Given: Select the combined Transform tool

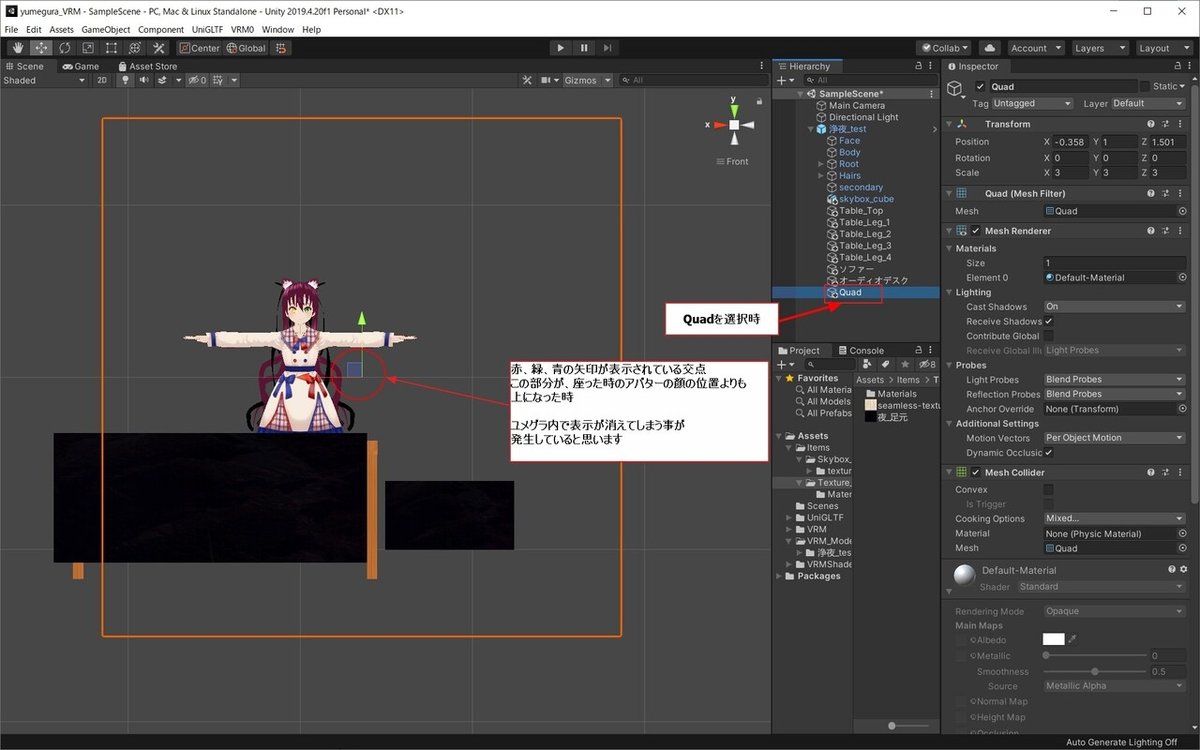Looking at the screenshot, I should tap(134, 48).
